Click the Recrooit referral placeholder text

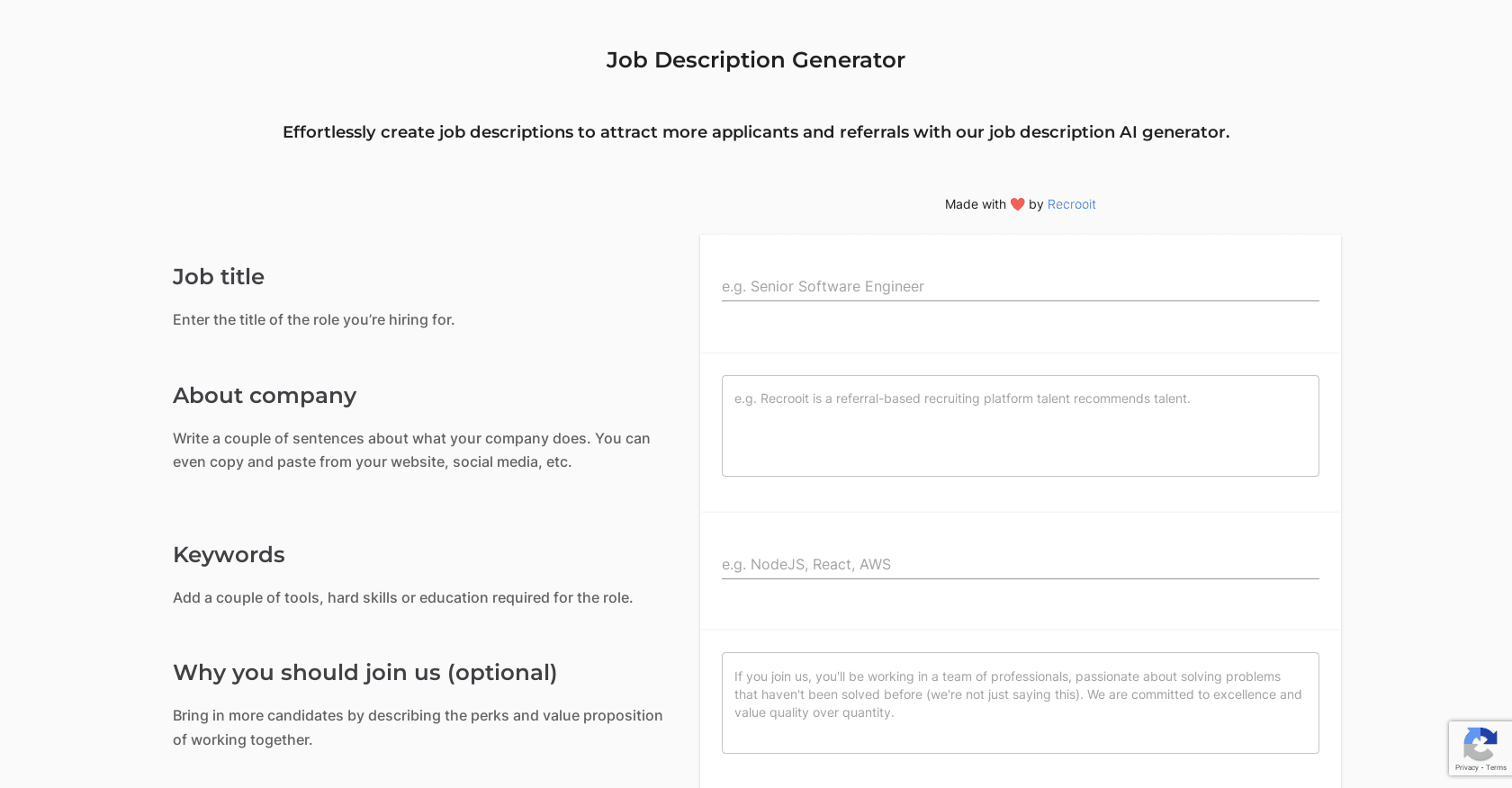pos(962,398)
